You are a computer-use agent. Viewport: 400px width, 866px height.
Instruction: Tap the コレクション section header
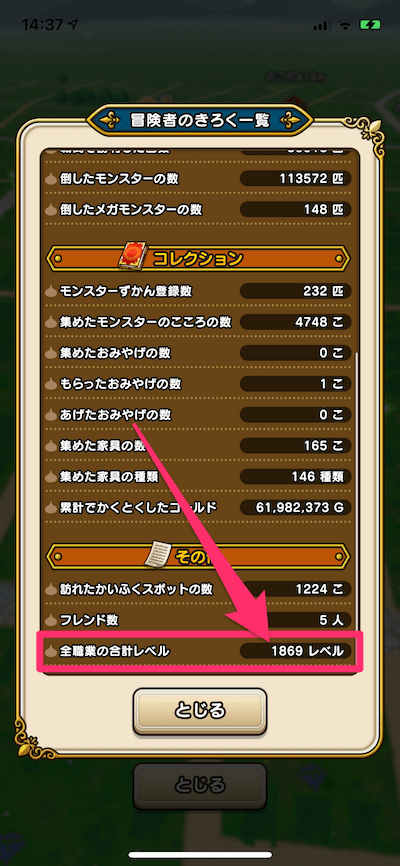(x=199, y=258)
